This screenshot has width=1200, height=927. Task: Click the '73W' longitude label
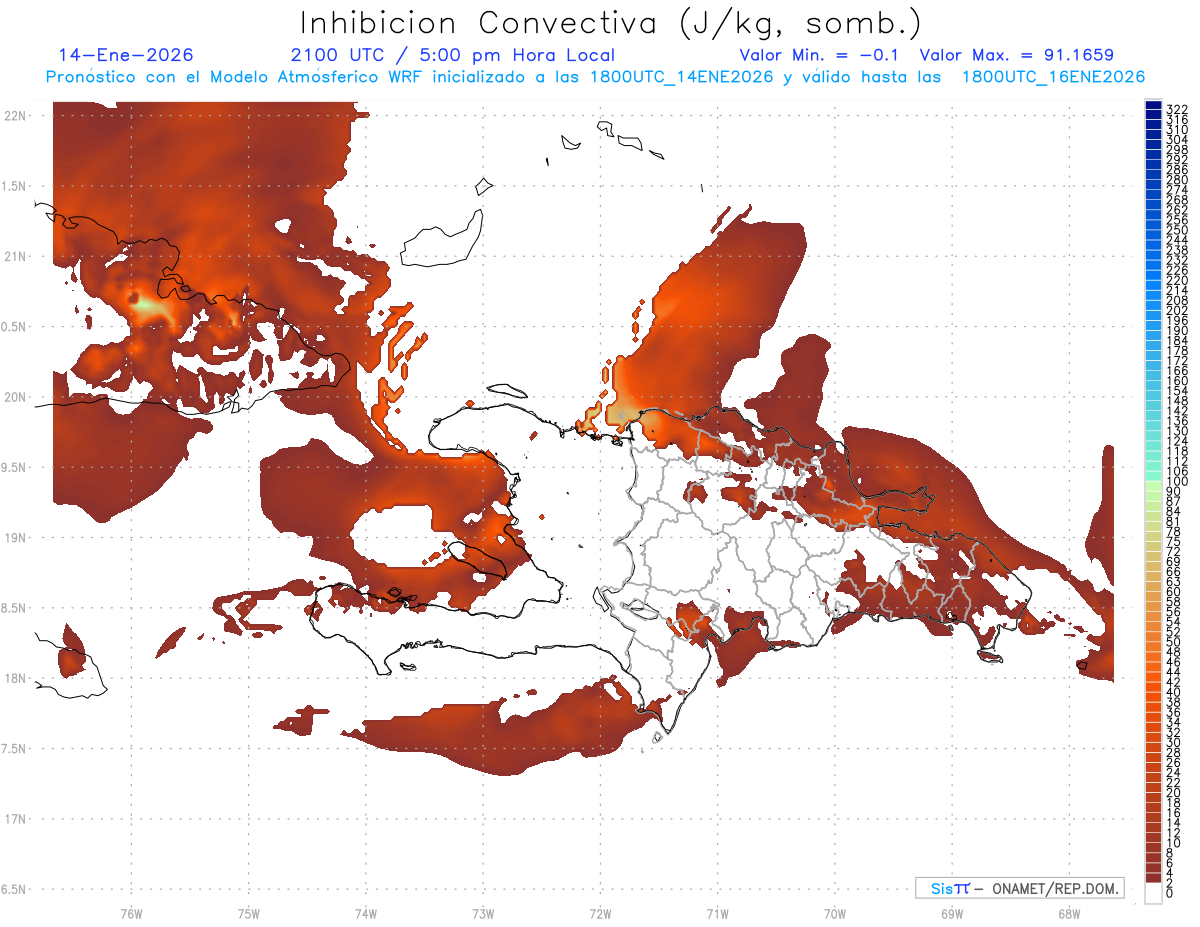click(x=483, y=913)
